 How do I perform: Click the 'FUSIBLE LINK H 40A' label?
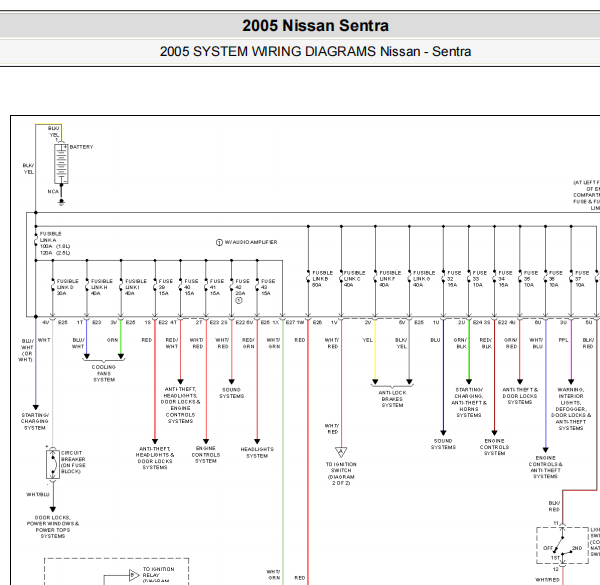(101, 287)
